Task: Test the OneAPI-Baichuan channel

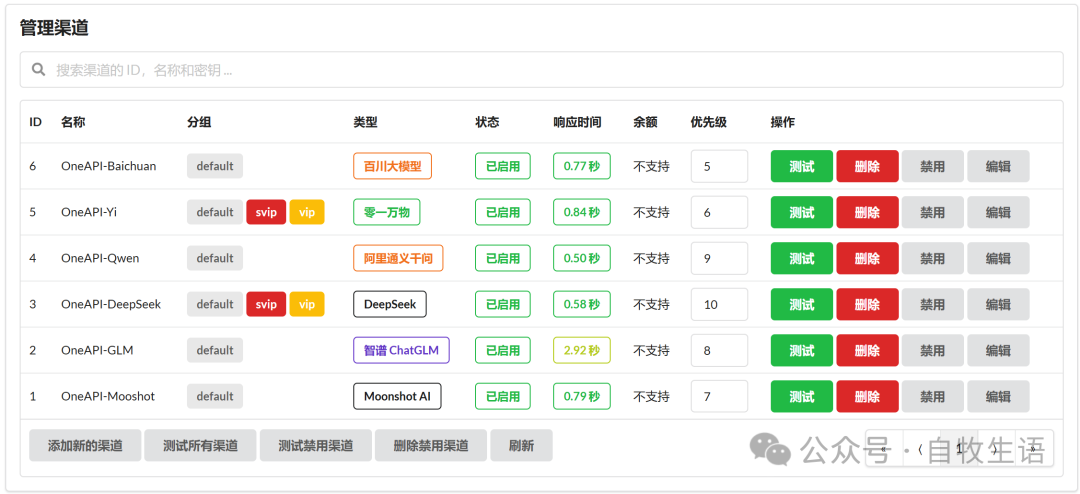Action: (802, 166)
